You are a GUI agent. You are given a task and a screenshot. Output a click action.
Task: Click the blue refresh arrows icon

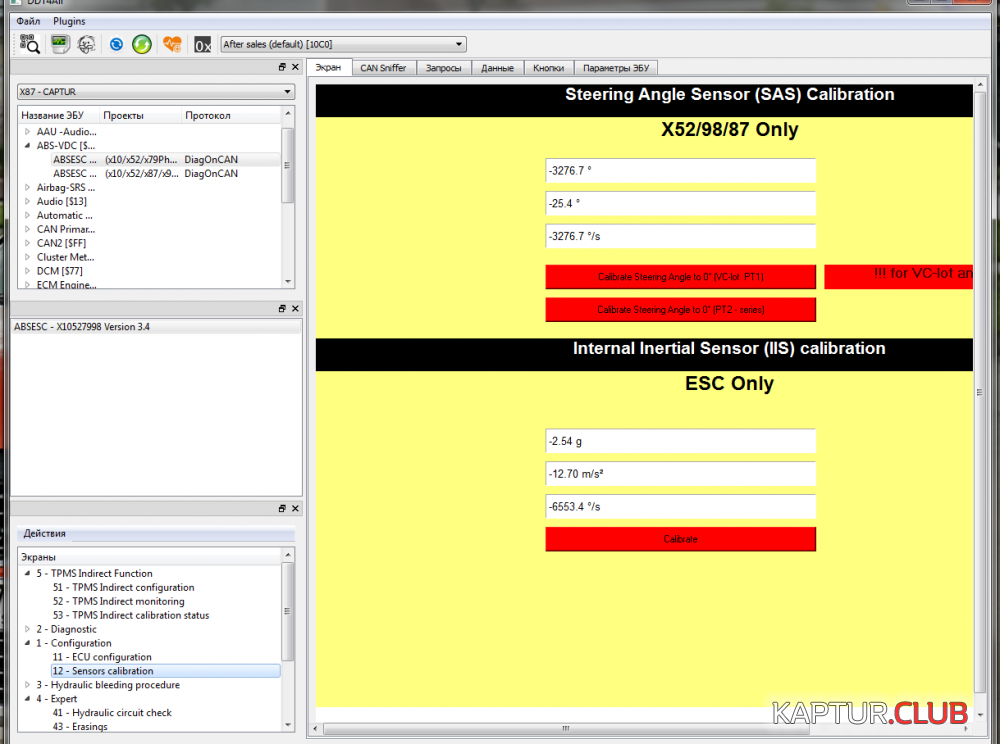[117, 44]
